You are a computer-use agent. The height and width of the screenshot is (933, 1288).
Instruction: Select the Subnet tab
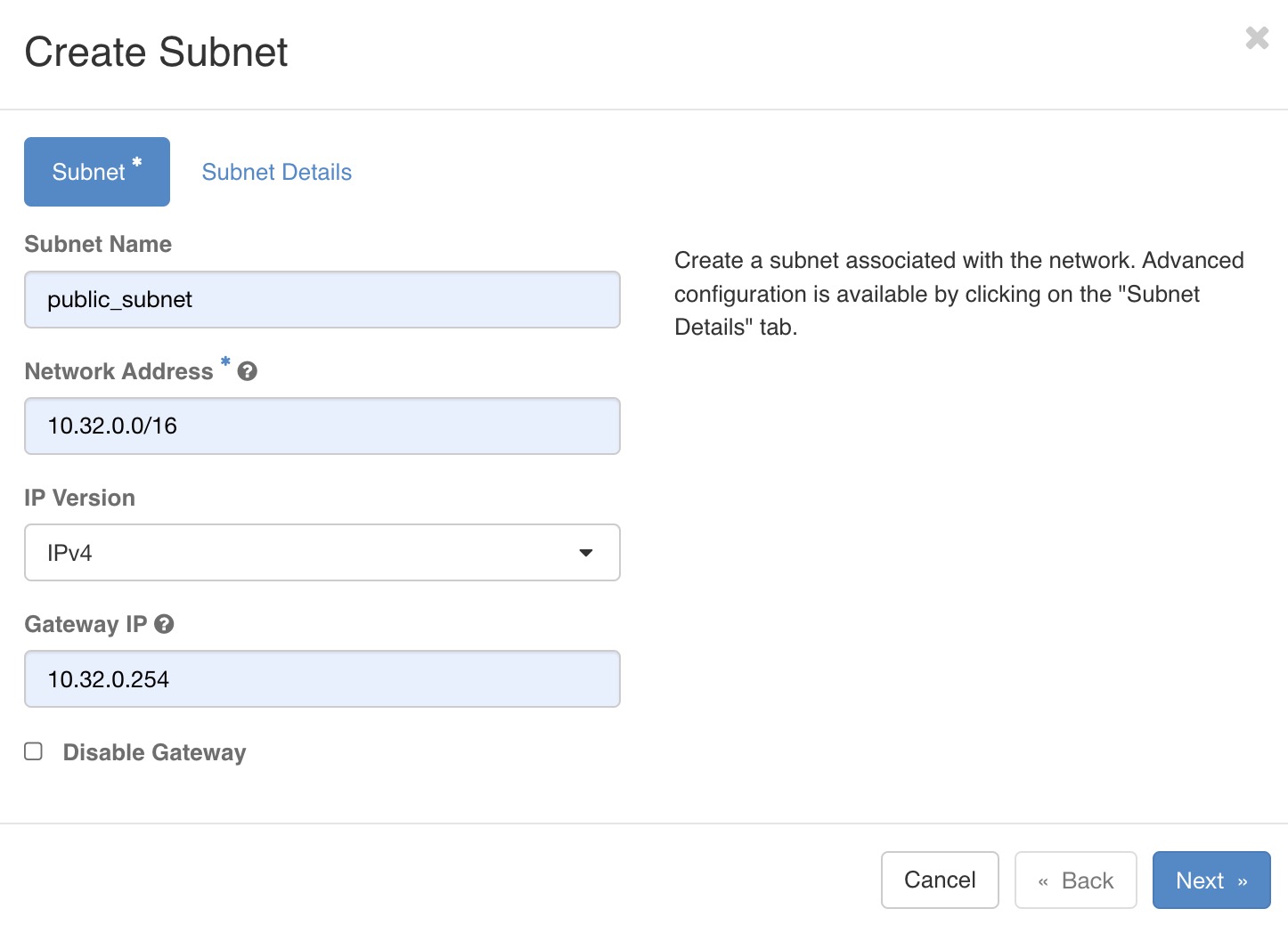(97, 172)
